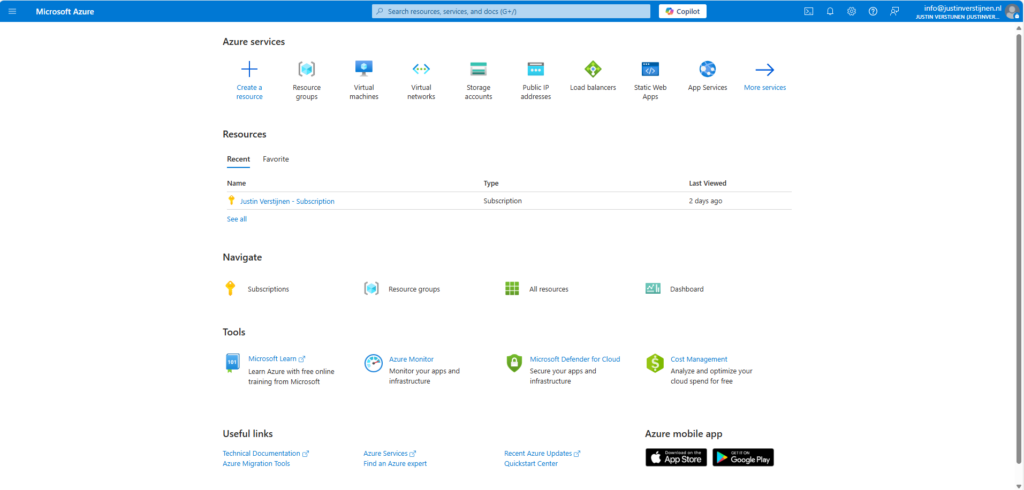Viewport: 1024px width, 490px height.
Task: Focus the search resources input field
Action: [510, 11]
